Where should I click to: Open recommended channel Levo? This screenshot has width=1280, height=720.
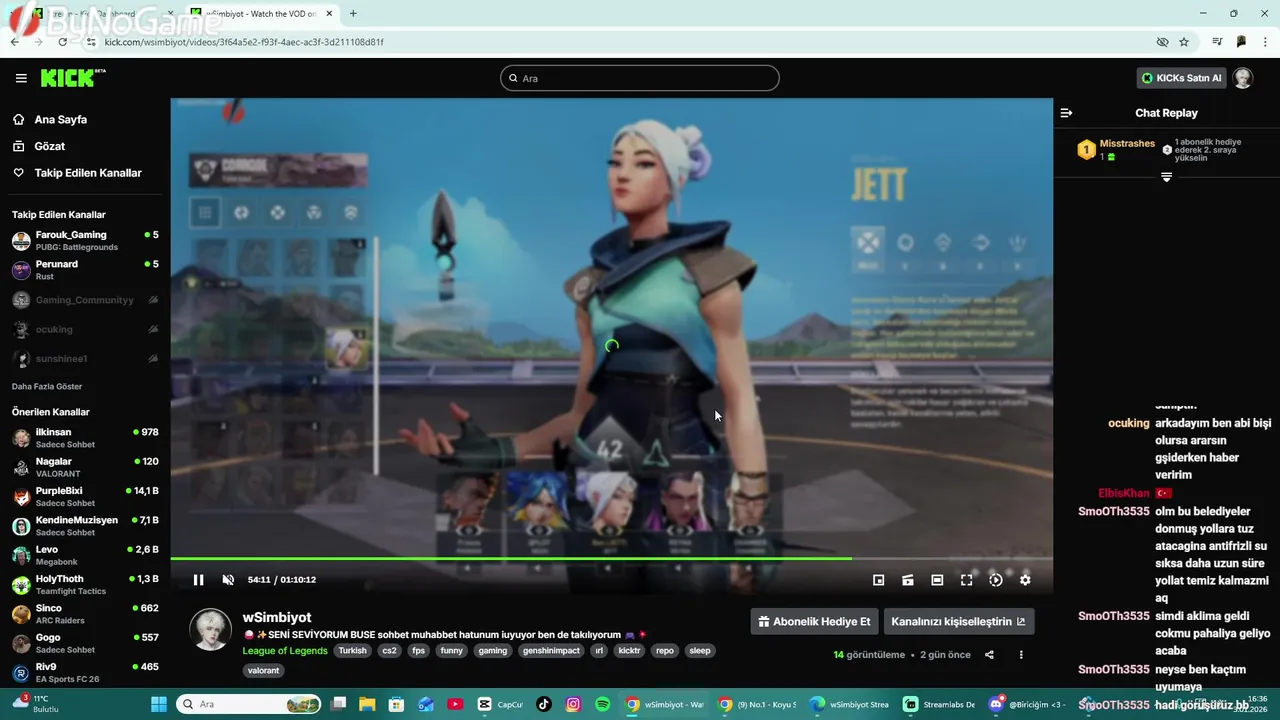[85, 555]
